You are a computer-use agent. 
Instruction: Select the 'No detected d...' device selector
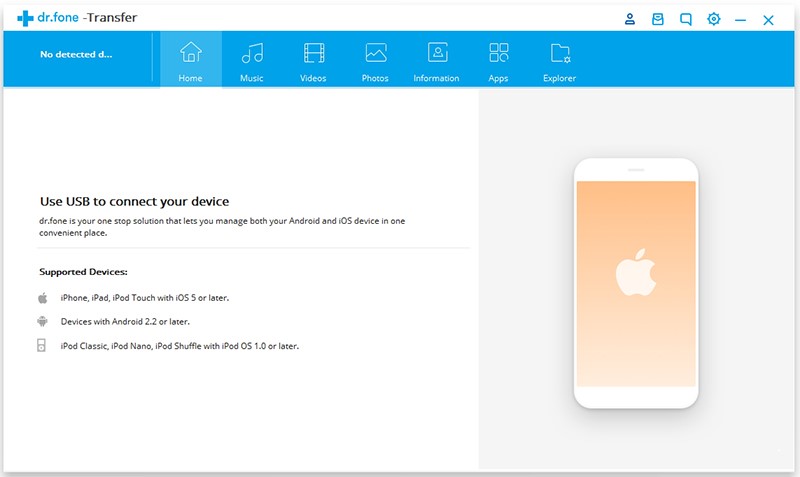pyautogui.click(x=76, y=55)
